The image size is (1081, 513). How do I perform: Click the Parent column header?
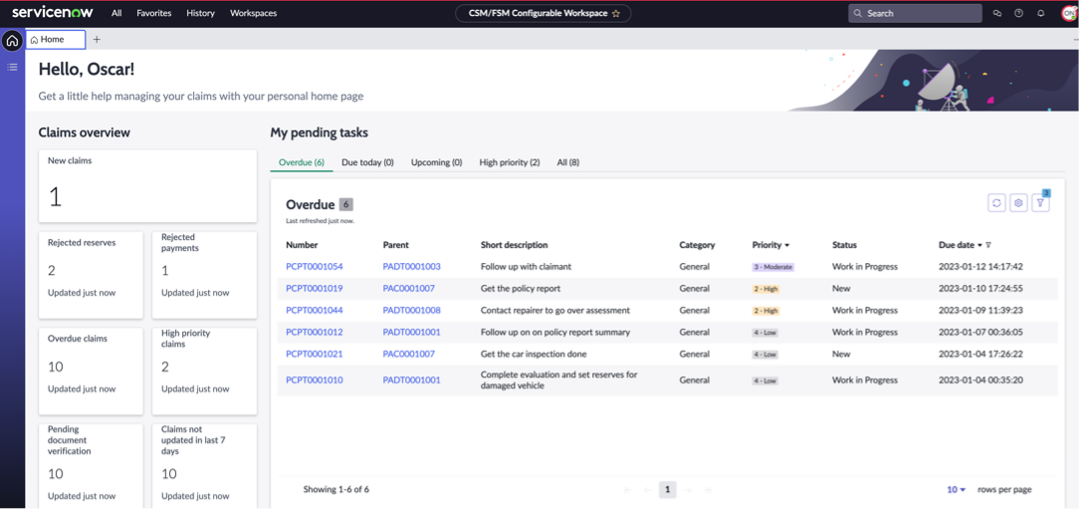(x=396, y=245)
